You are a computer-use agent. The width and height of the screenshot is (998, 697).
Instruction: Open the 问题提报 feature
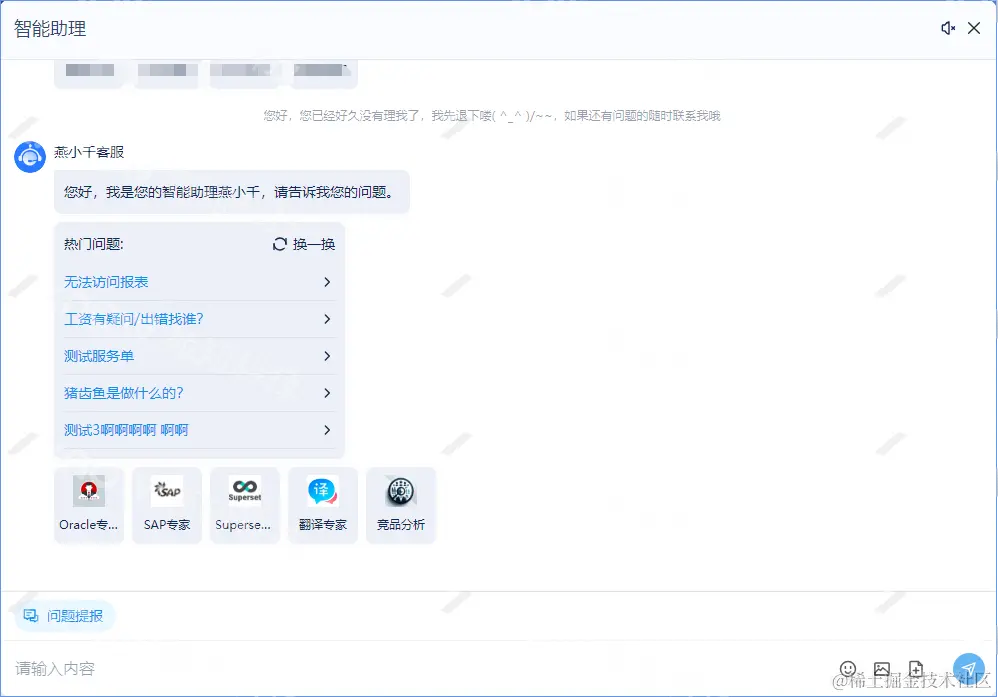click(63, 615)
